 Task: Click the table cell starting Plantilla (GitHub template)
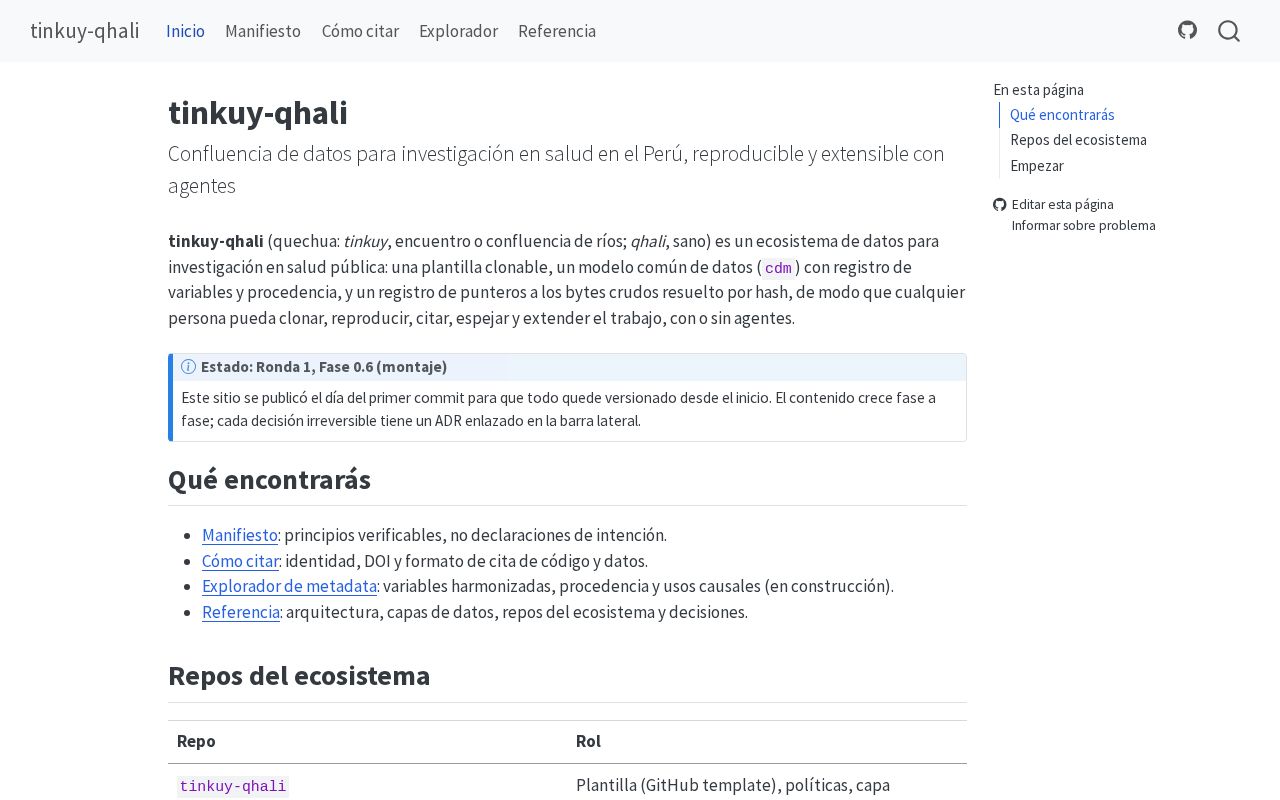tap(733, 786)
